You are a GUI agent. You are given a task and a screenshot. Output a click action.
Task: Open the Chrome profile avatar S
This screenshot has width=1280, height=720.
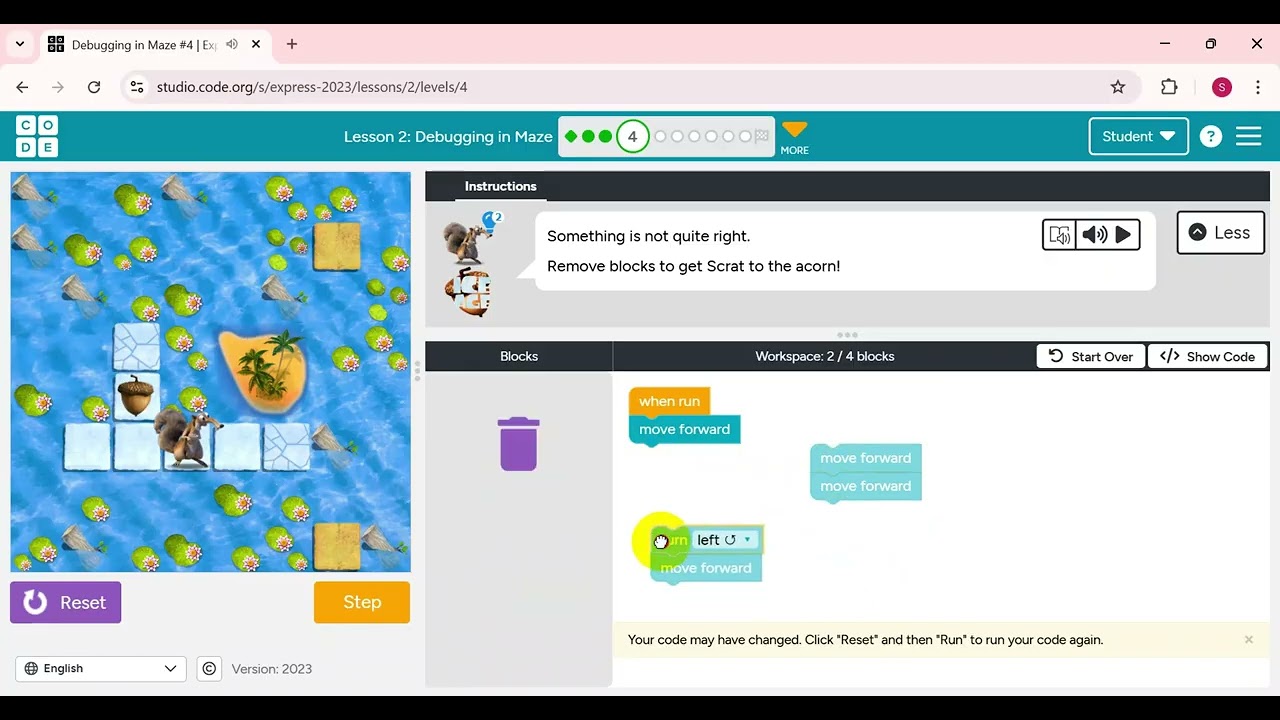[x=1222, y=87]
